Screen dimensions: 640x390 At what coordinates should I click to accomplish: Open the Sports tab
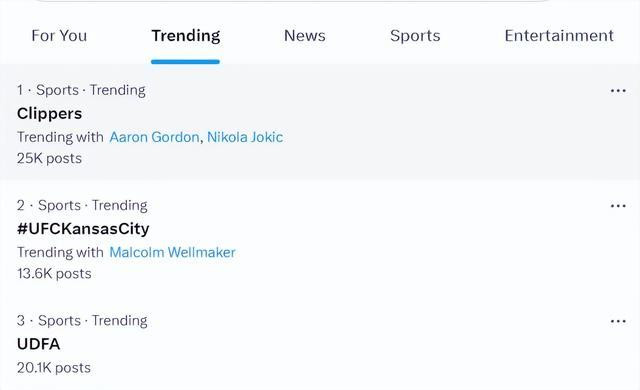click(x=415, y=36)
